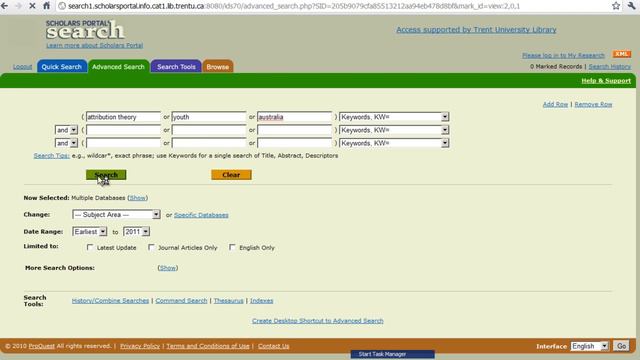Click third row first empty search field

[x=123, y=143]
